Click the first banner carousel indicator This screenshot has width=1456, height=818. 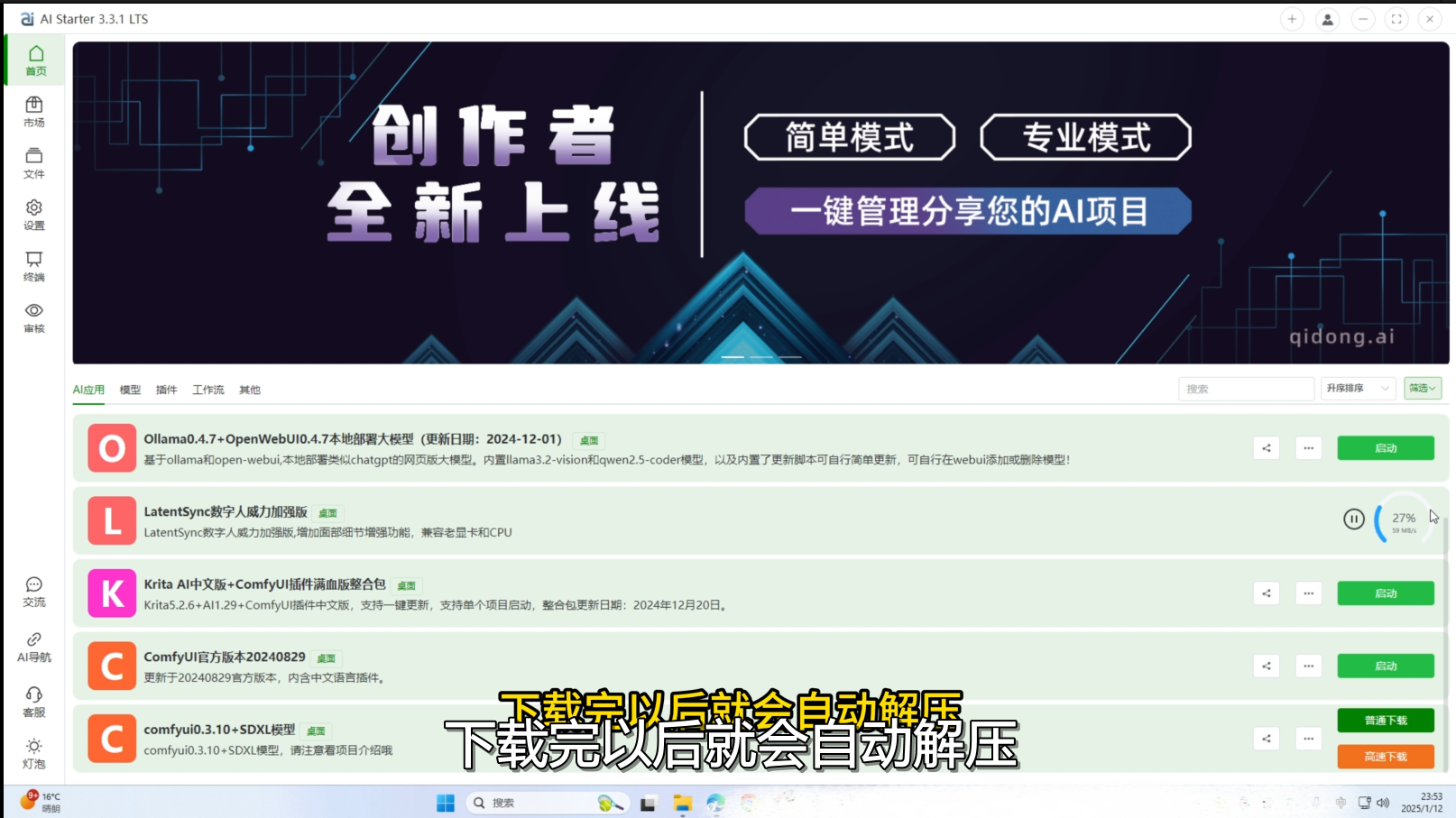click(x=733, y=357)
